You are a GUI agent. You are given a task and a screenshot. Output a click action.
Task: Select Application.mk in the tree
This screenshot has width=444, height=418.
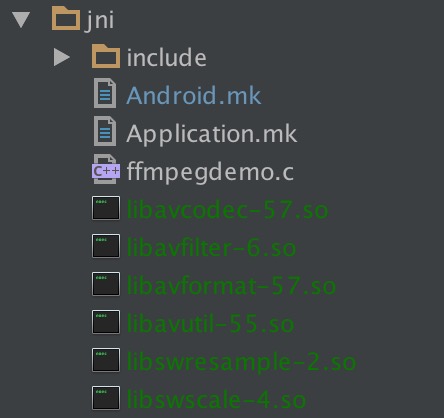[212, 135]
